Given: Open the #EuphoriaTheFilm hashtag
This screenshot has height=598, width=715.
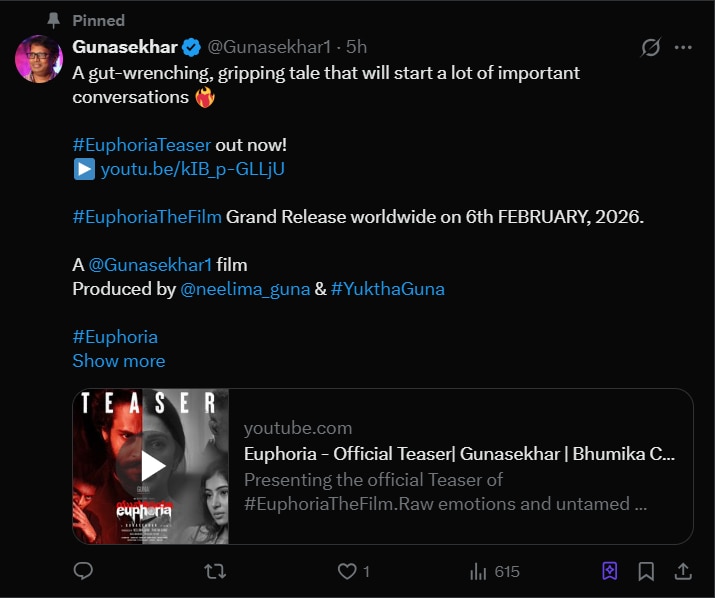Looking at the screenshot, I should coord(147,217).
